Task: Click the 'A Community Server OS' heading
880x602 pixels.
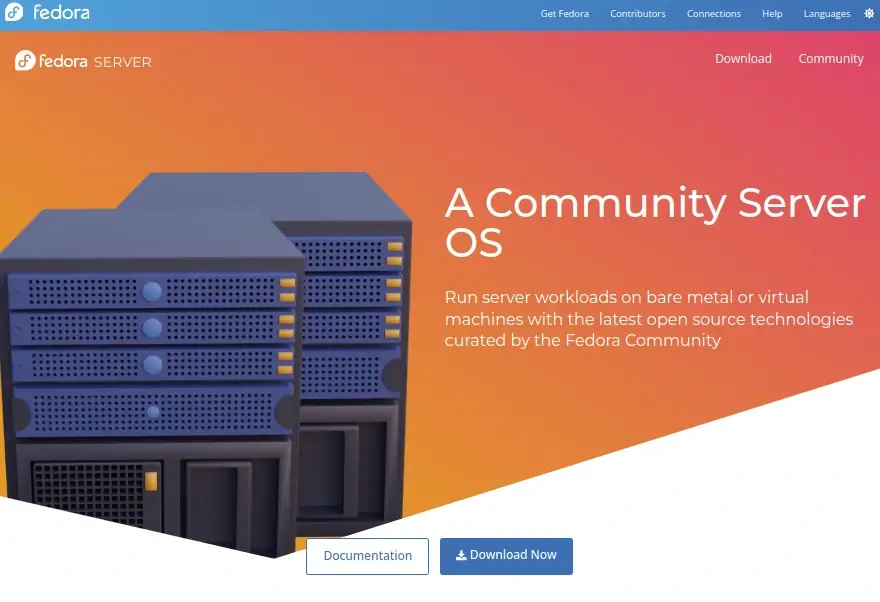Action: [x=654, y=222]
